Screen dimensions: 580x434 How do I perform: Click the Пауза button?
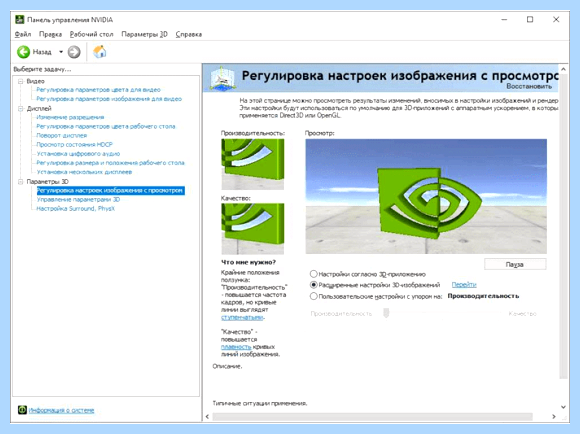(515, 264)
